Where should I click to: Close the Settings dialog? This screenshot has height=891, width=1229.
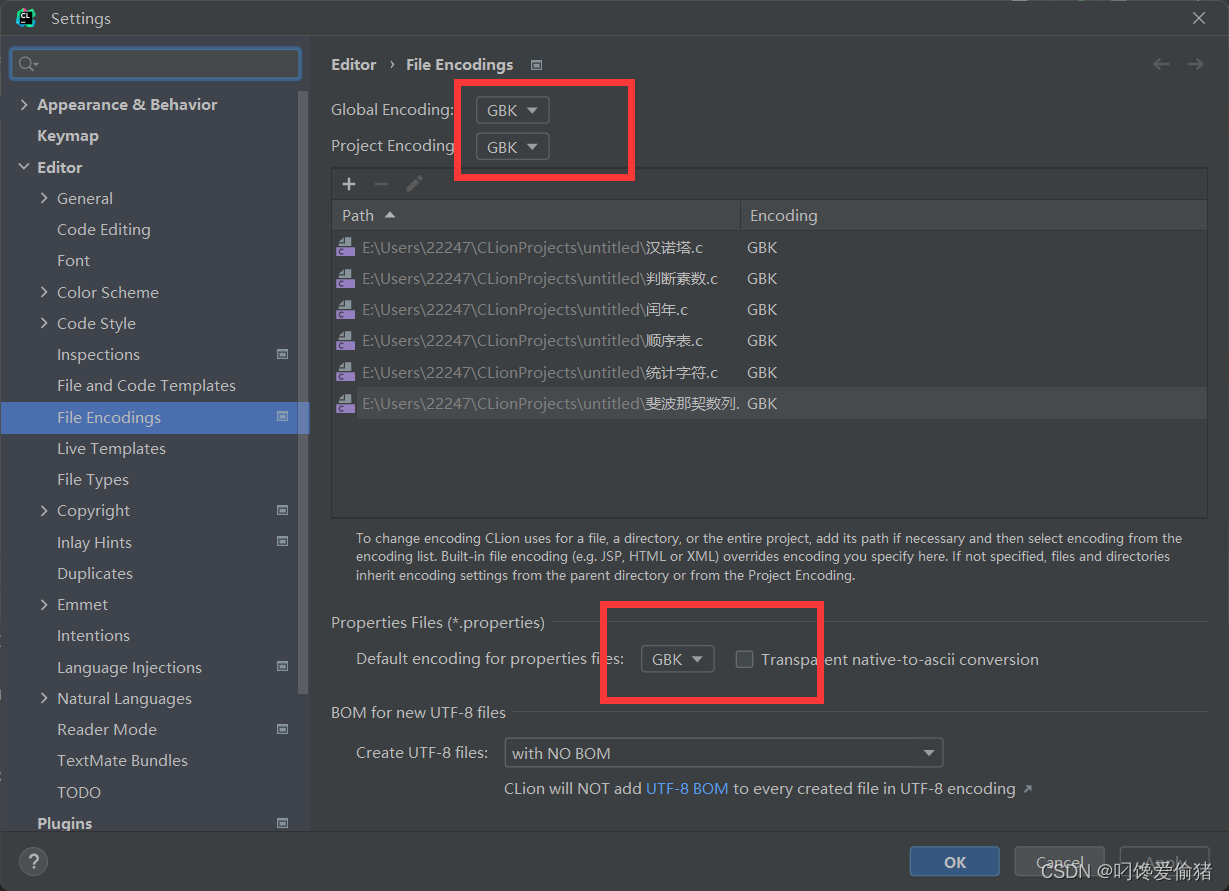coord(1199,18)
